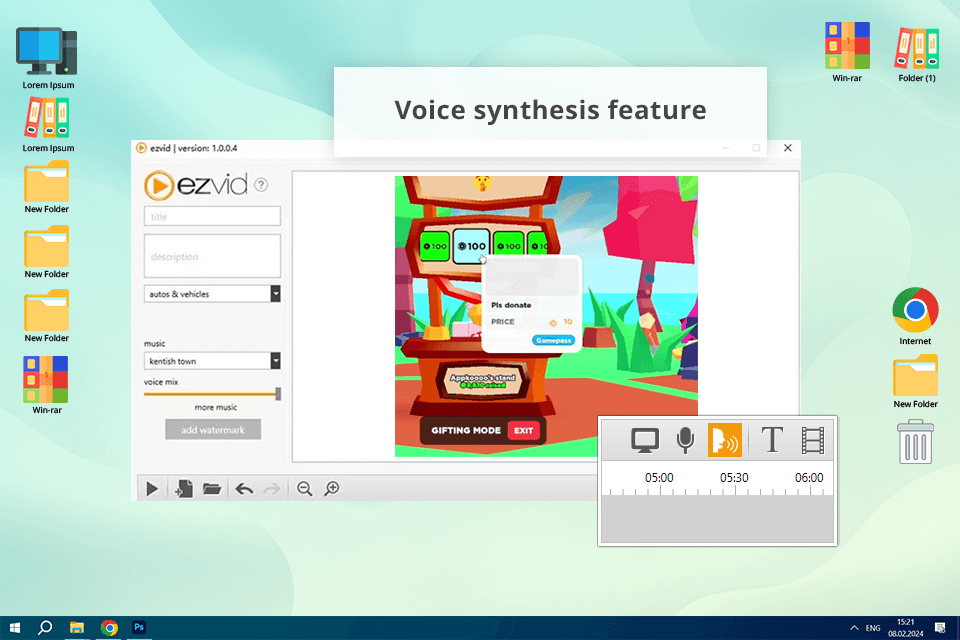Select the Recycle Bin desktop icon
Viewport: 960px width, 640px height.
(x=915, y=442)
